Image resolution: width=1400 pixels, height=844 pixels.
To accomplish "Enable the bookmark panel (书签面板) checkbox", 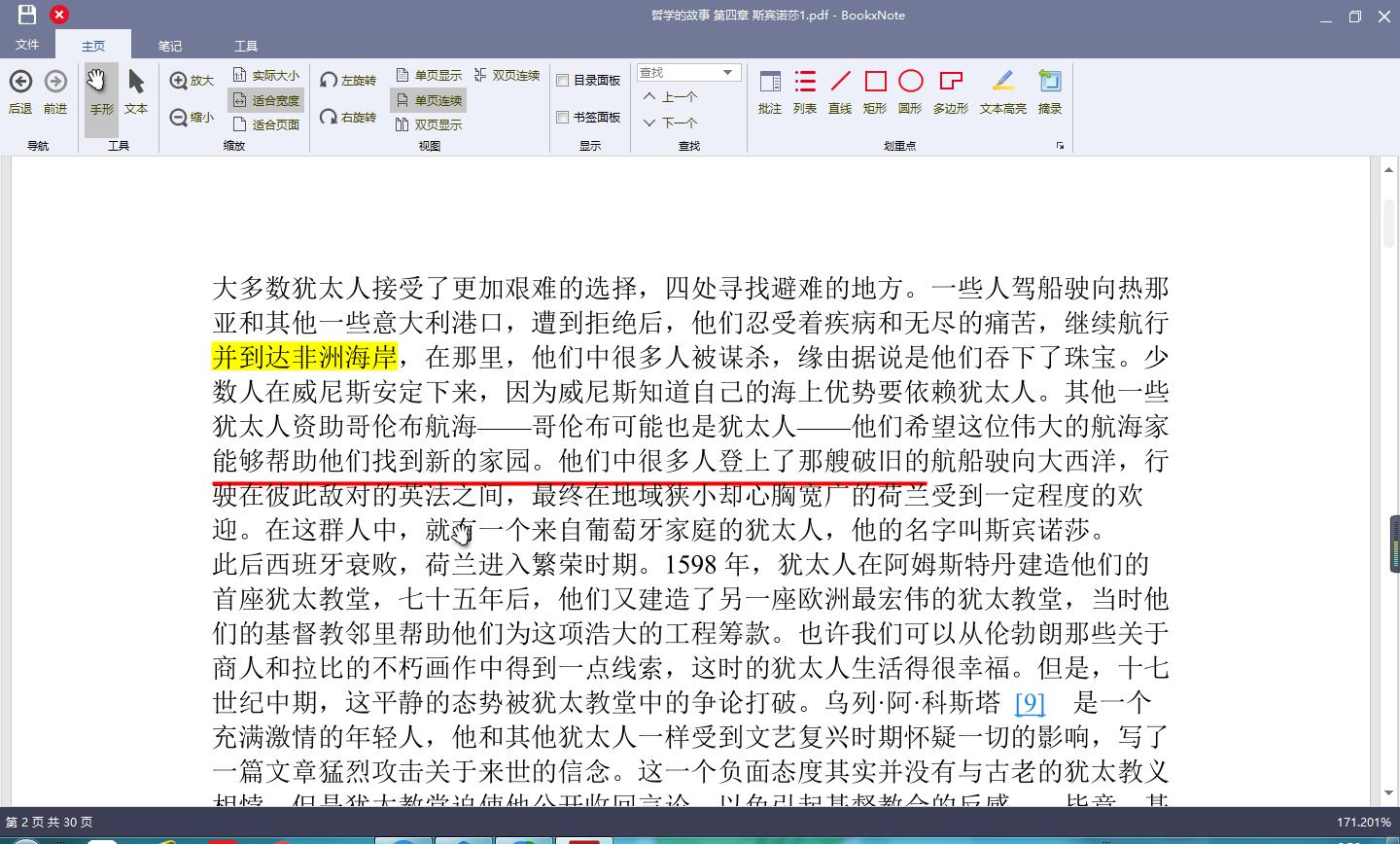I will tap(562, 118).
